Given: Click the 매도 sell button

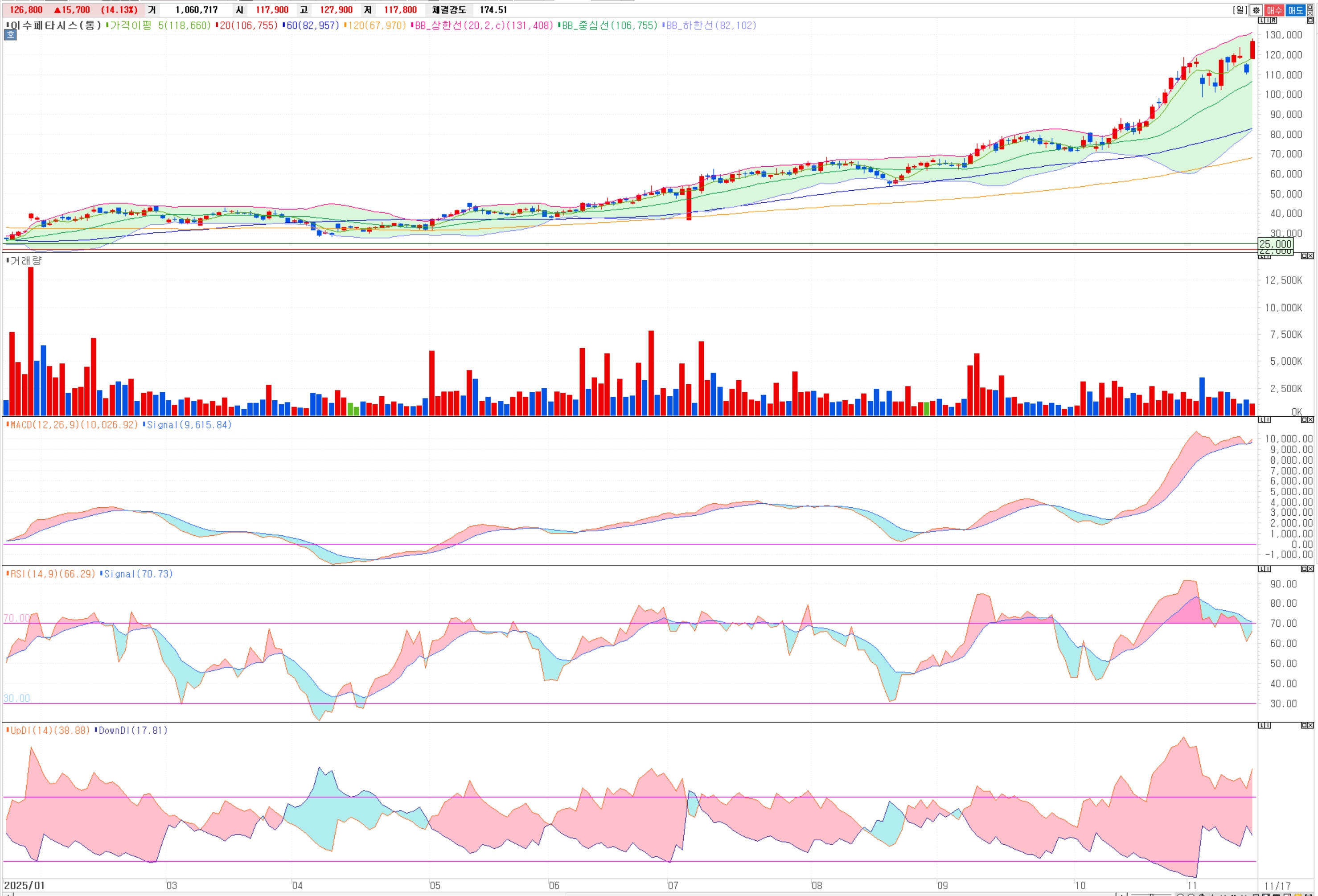Looking at the screenshot, I should tap(1295, 10).
